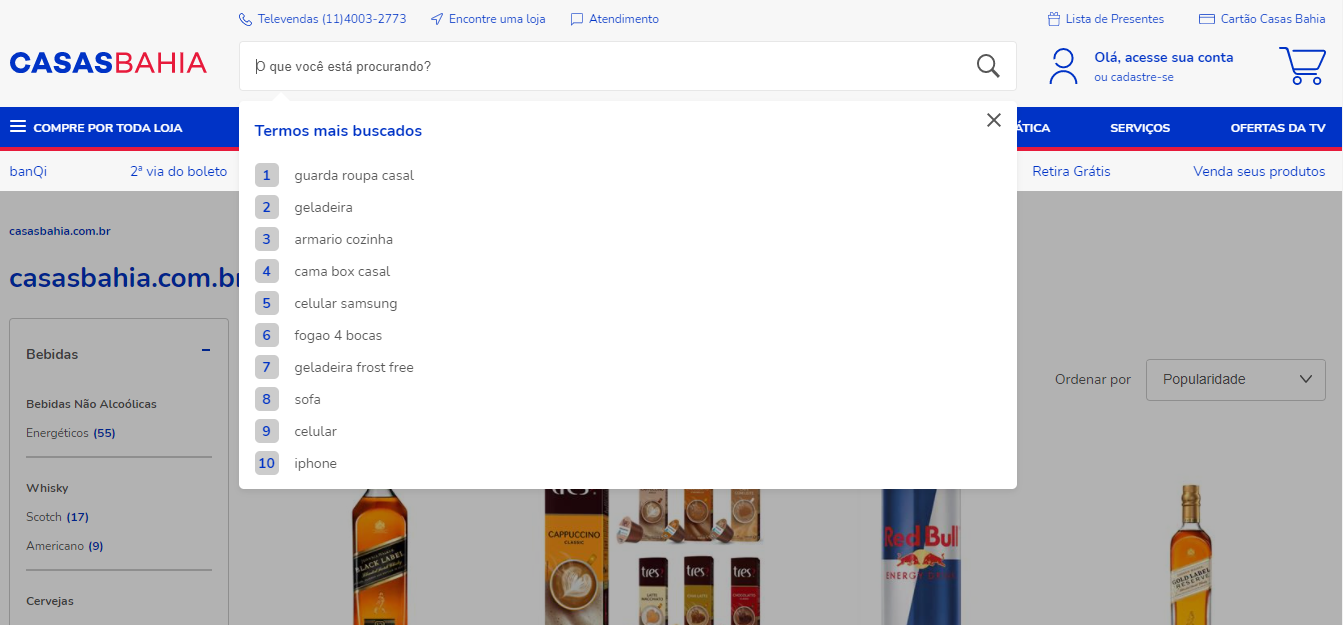Collapse the Bebidas filter section
The height and width of the screenshot is (625, 1343).
206,350
